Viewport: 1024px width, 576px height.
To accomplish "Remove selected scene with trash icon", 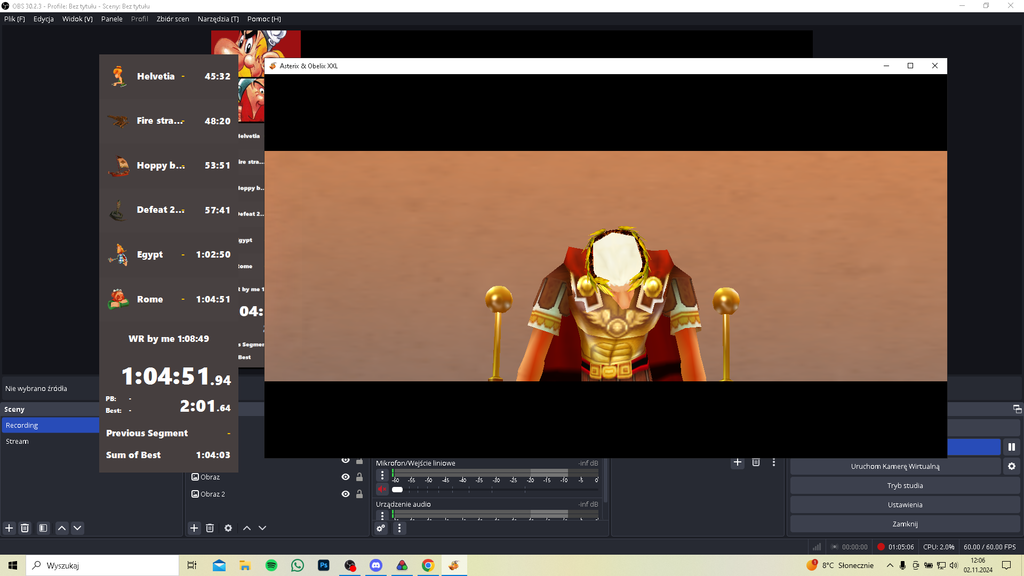I will (x=25, y=528).
